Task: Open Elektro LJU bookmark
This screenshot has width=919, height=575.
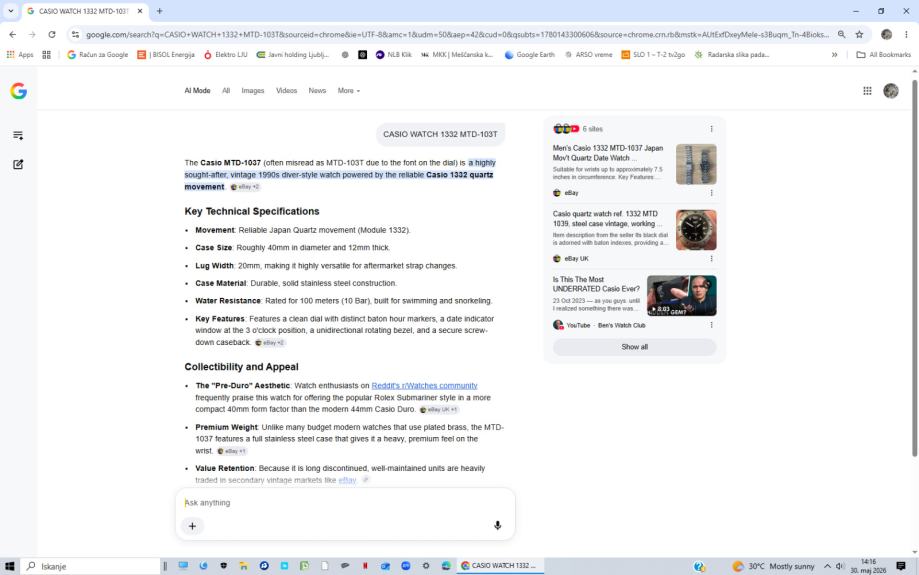Action: point(226,55)
